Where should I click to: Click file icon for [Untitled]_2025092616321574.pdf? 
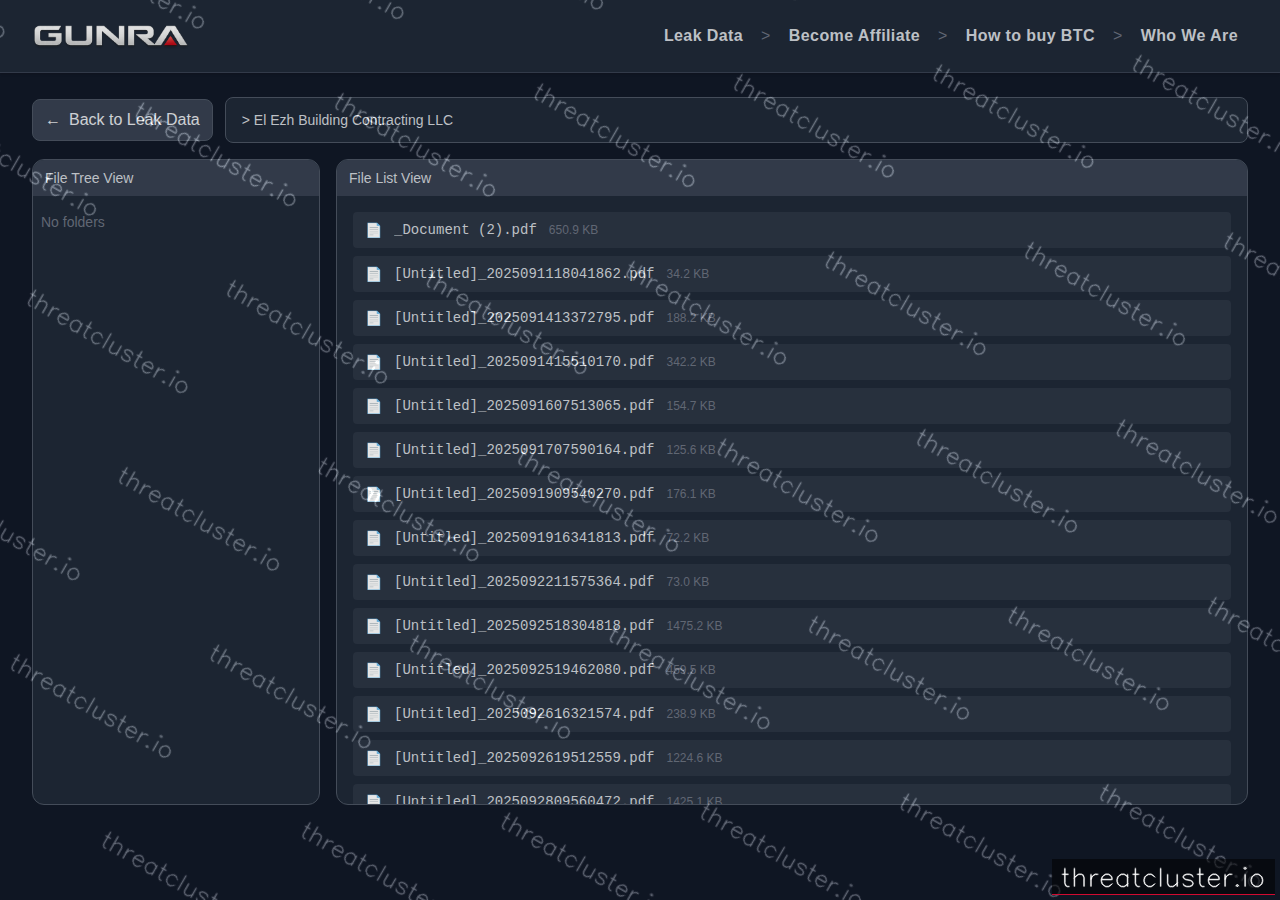[x=374, y=714]
